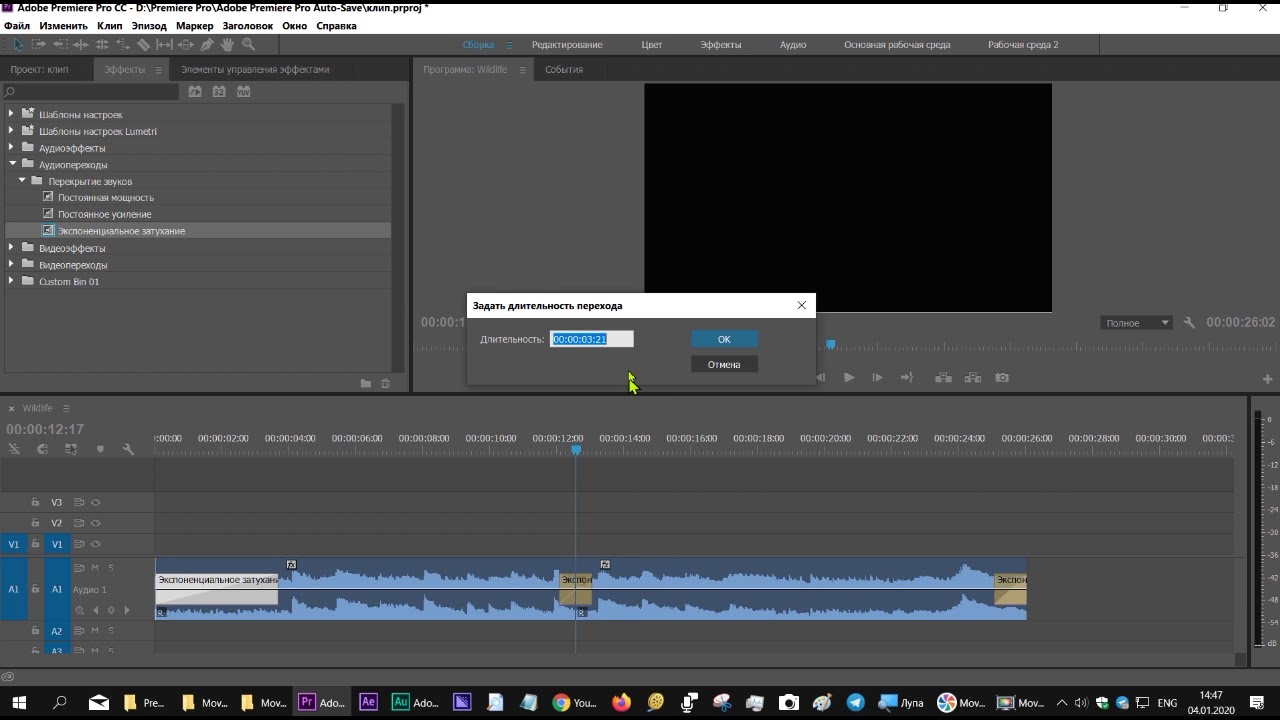The width and height of the screenshot is (1280, 720).
Task: Expand Шаблоны настроек Lumetri folder
Action: click(x=11, y=131)
